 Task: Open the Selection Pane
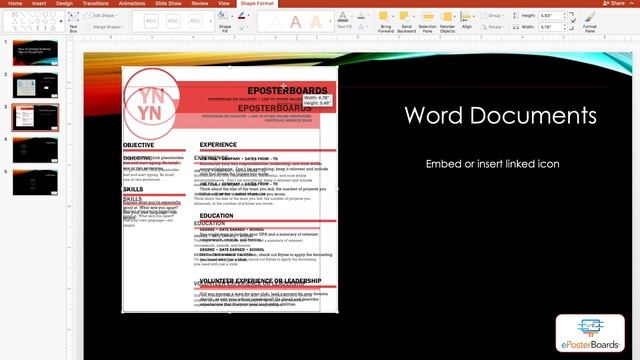(x=427, y=22)
